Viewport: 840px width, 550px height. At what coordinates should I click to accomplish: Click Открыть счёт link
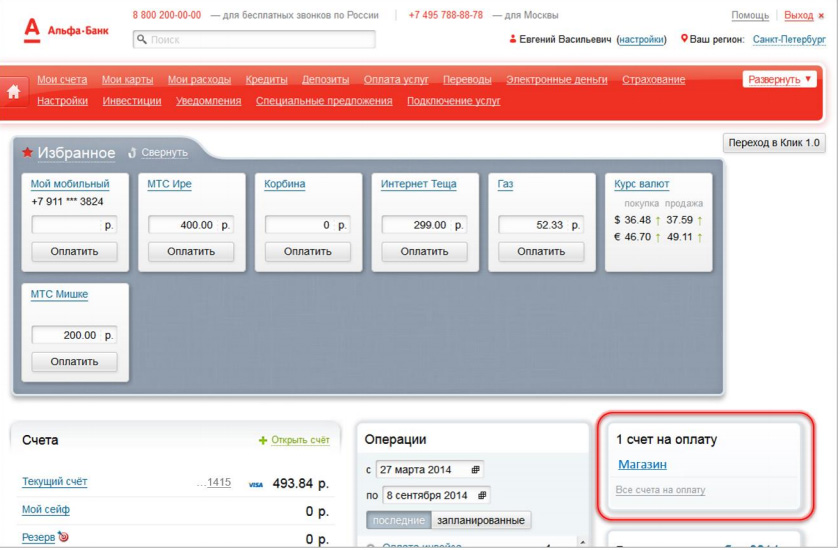point(300,440)
